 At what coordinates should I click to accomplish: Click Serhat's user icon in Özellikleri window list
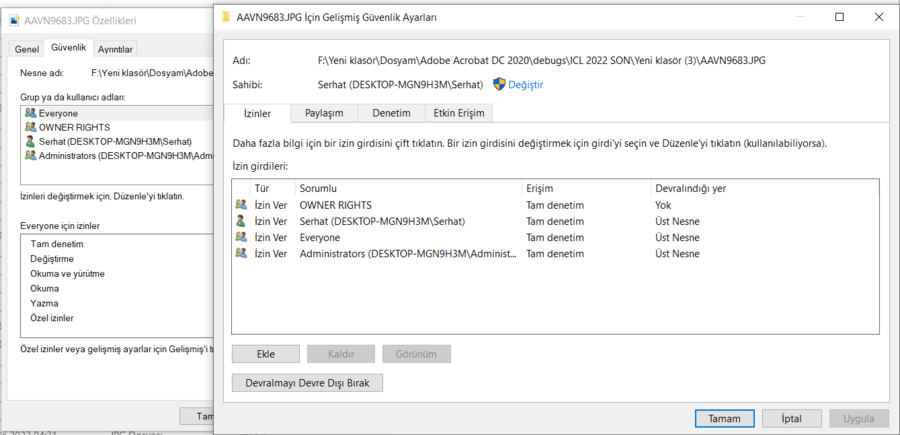click(30, 141)
